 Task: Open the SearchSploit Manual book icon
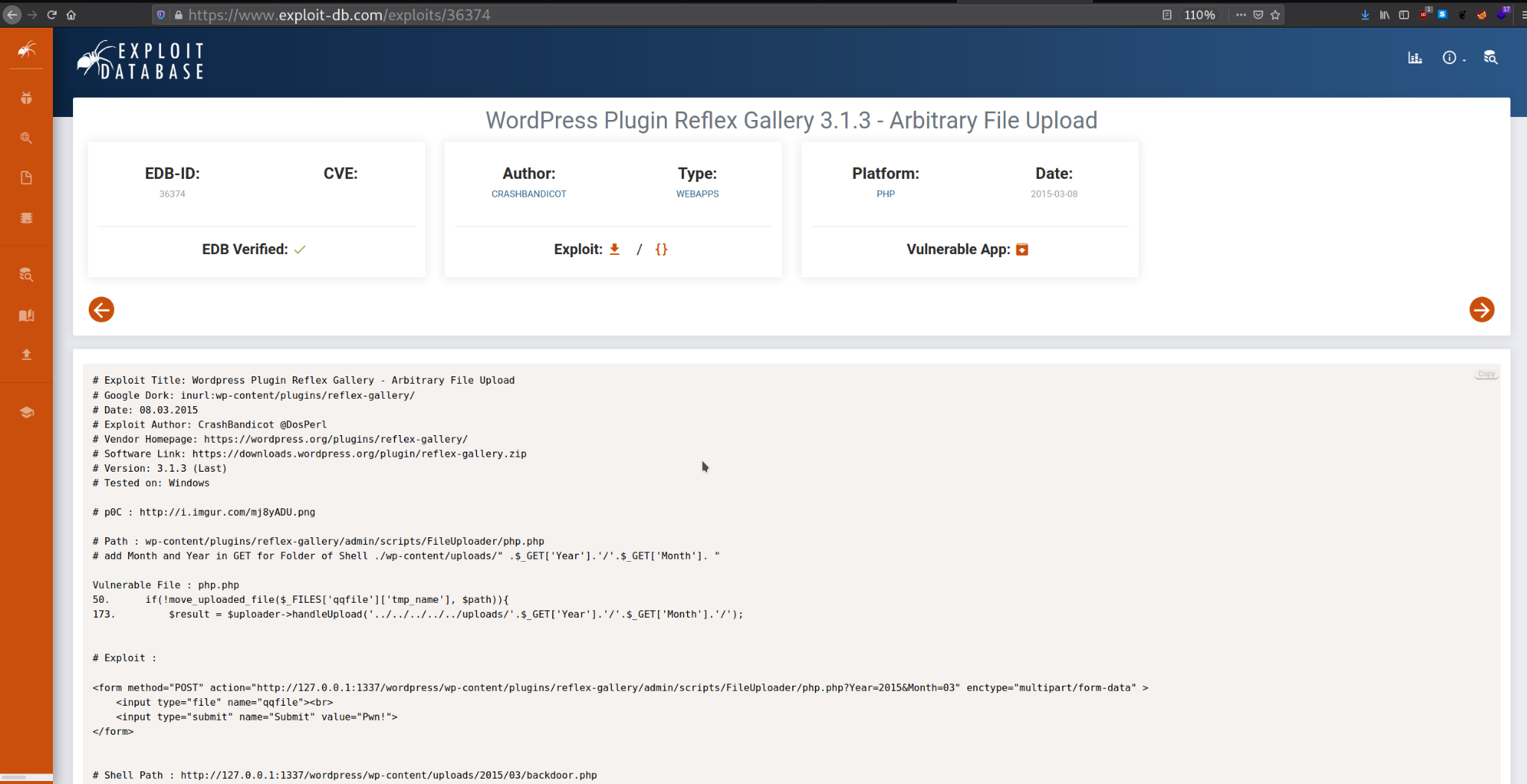(x=27, y=314)
